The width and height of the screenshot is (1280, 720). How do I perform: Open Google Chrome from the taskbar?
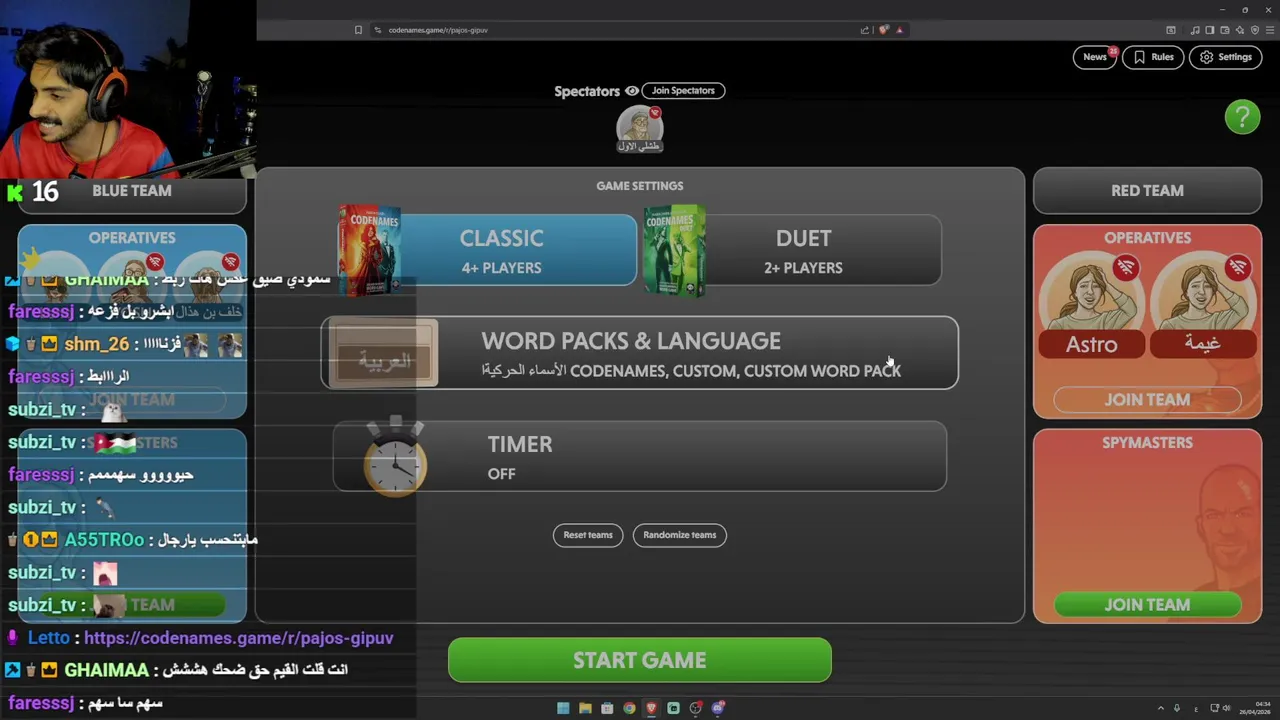629,708
